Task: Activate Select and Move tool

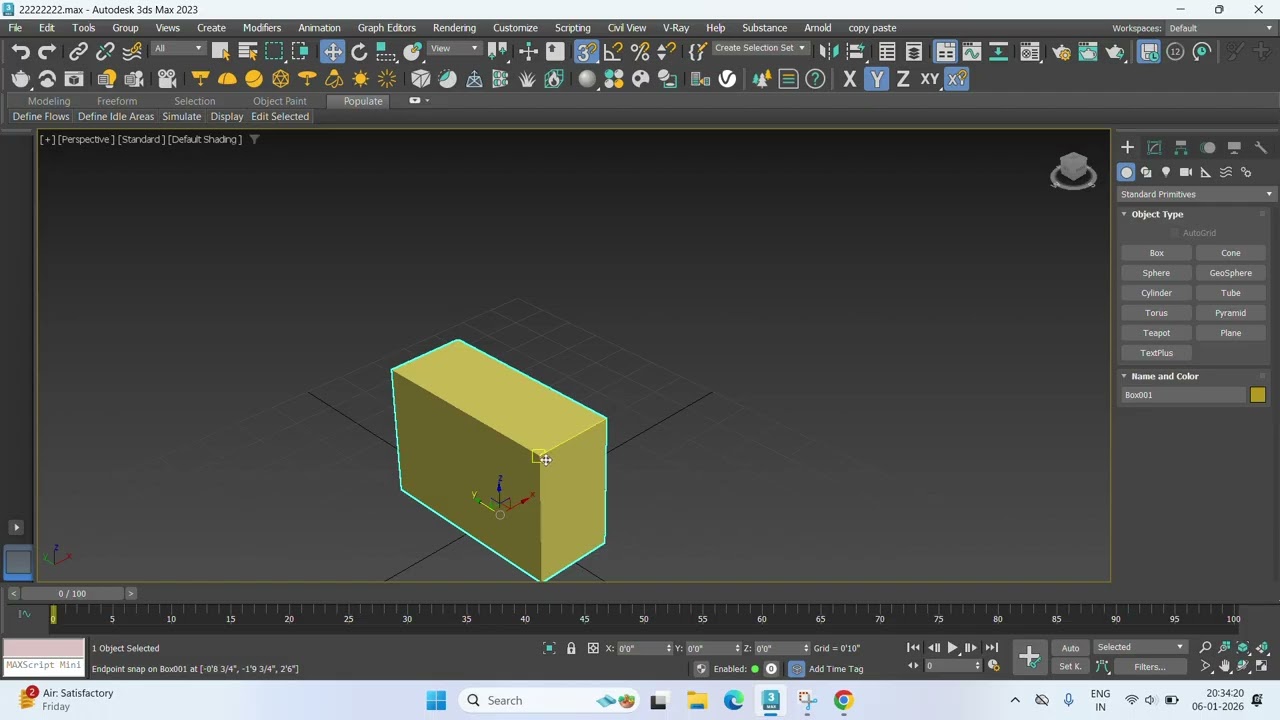Action: tap(332, 52)
